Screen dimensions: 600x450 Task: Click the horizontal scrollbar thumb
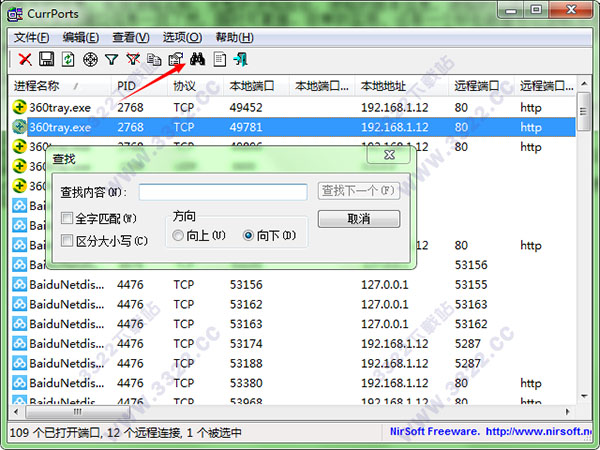point(78,412)
